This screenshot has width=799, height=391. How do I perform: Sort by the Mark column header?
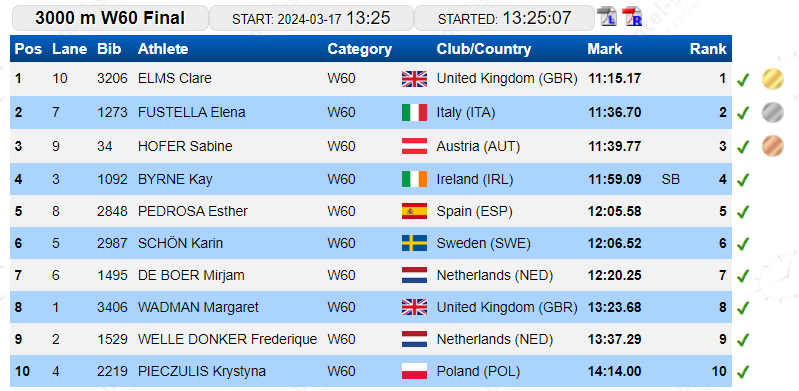click(604, 49)
